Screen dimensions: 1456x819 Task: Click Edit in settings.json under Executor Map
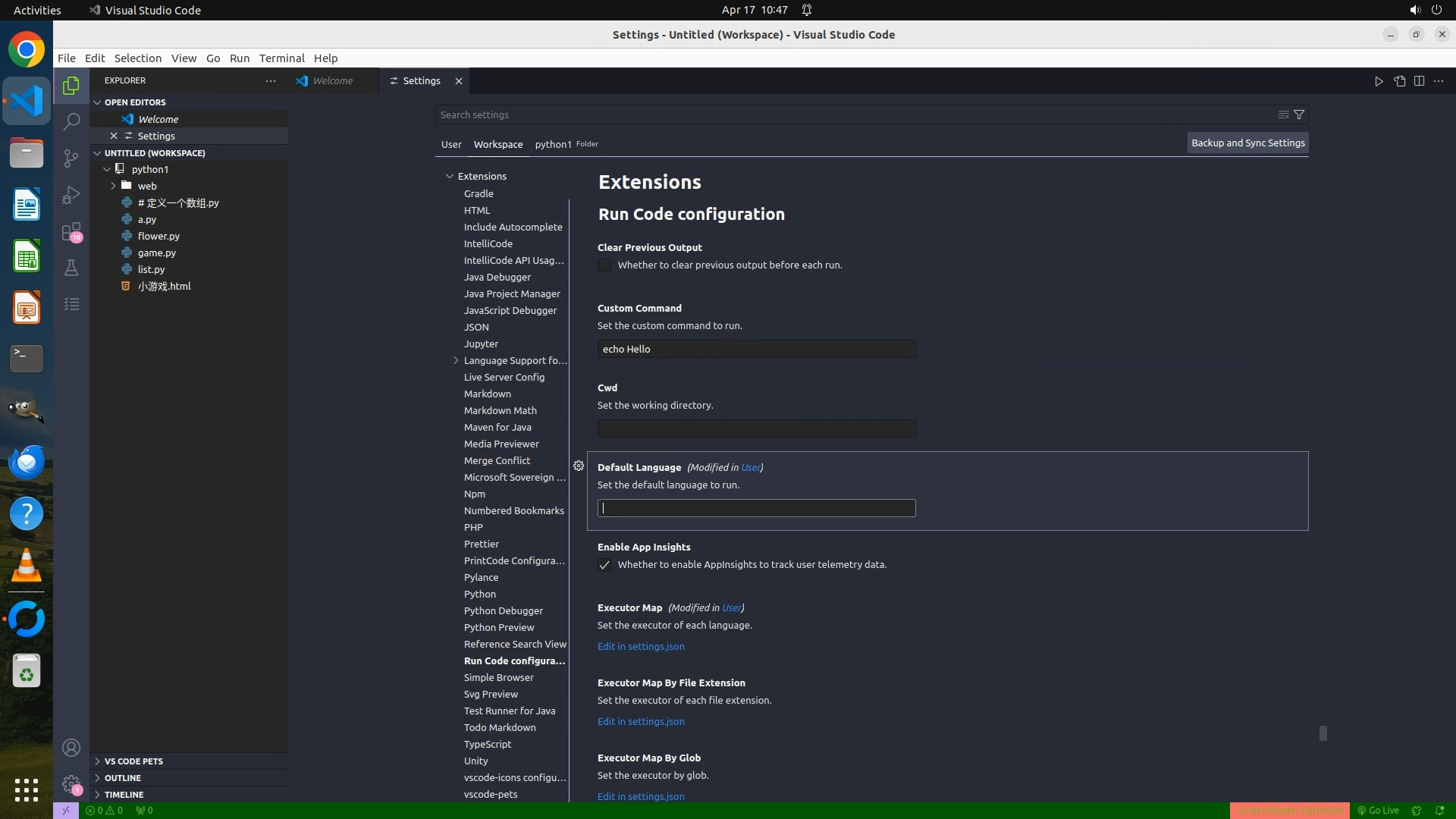(641, 646)
